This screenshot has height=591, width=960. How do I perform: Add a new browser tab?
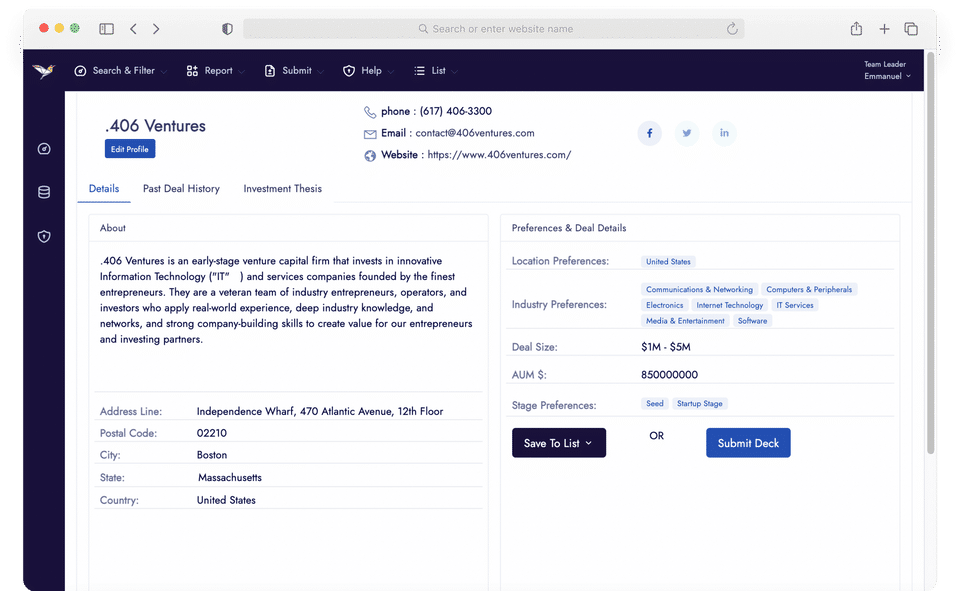click(x=884, y=29)
